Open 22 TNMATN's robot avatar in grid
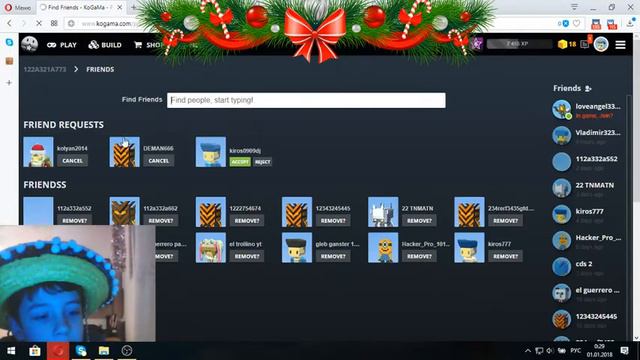This screenshot has height=360, width=640. point(383,212)
